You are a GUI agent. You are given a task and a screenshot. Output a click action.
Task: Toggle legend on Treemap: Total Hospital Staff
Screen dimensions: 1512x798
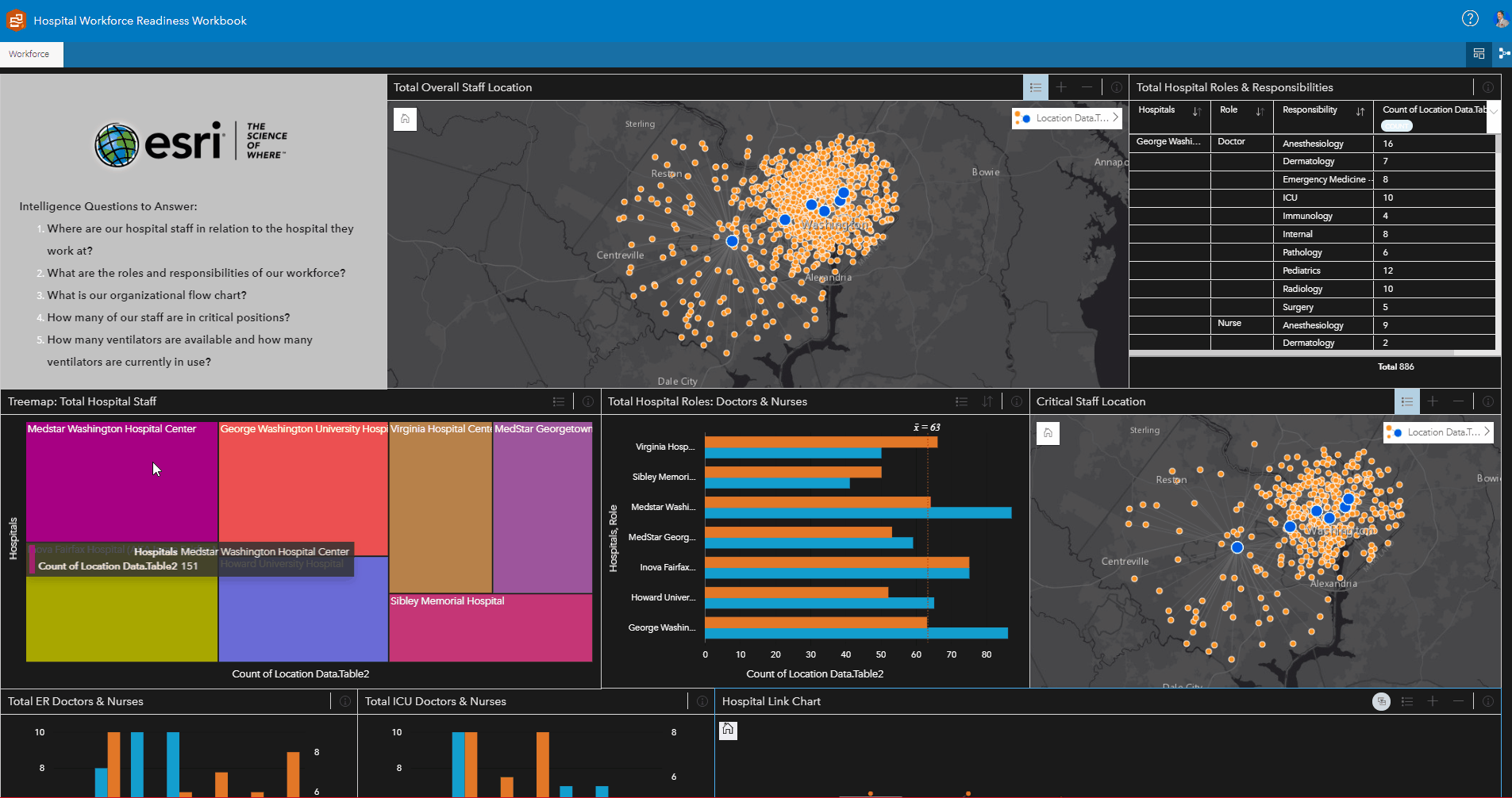point(559,401)
